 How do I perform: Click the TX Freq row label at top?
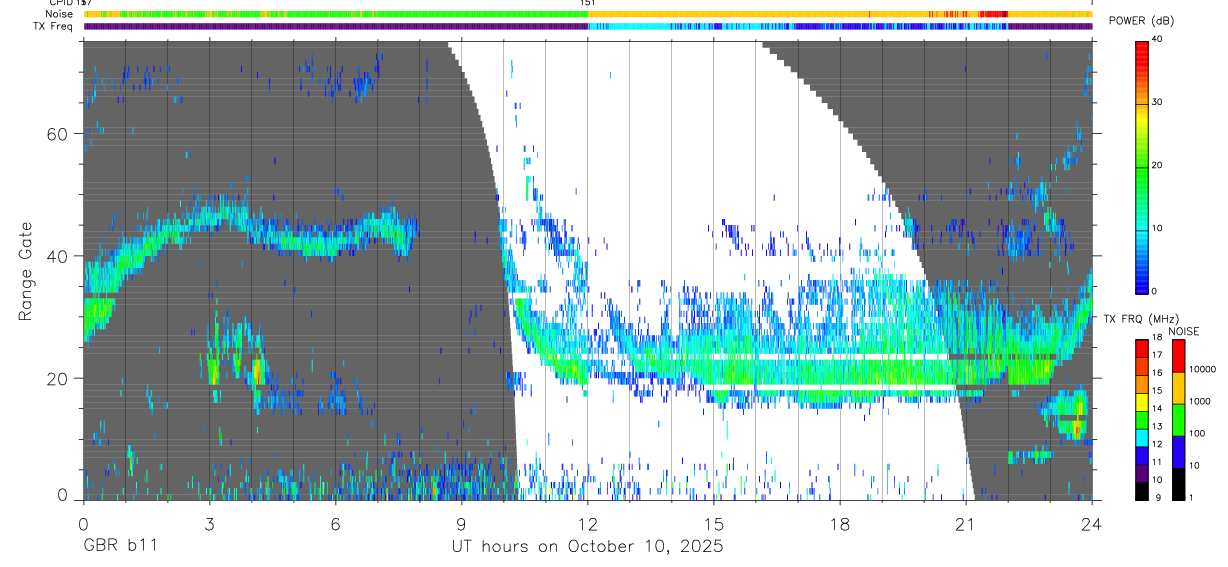[x=55, y=26]
